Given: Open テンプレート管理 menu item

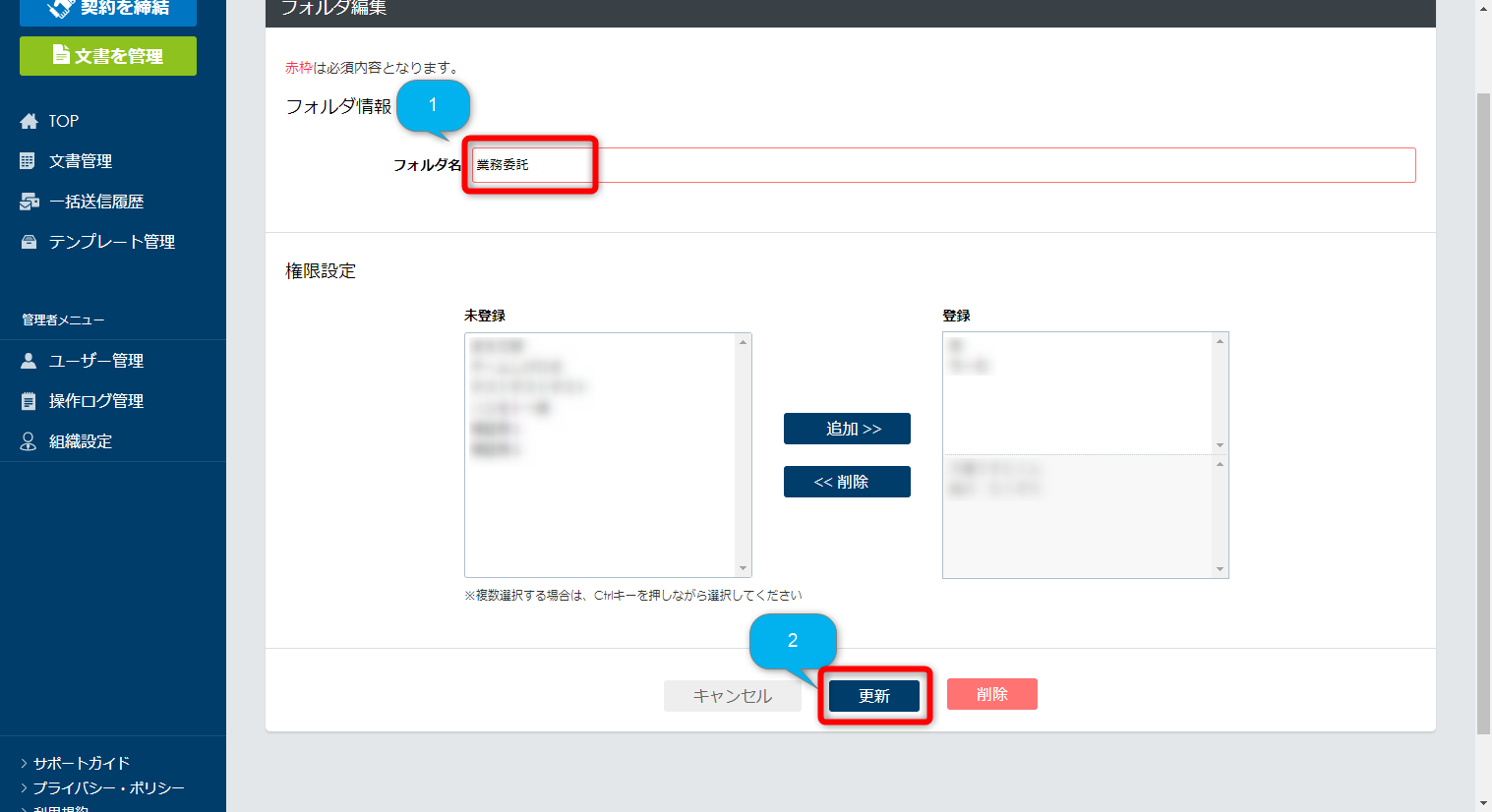Looking at the screenshot, I should (x=112, y=242).
